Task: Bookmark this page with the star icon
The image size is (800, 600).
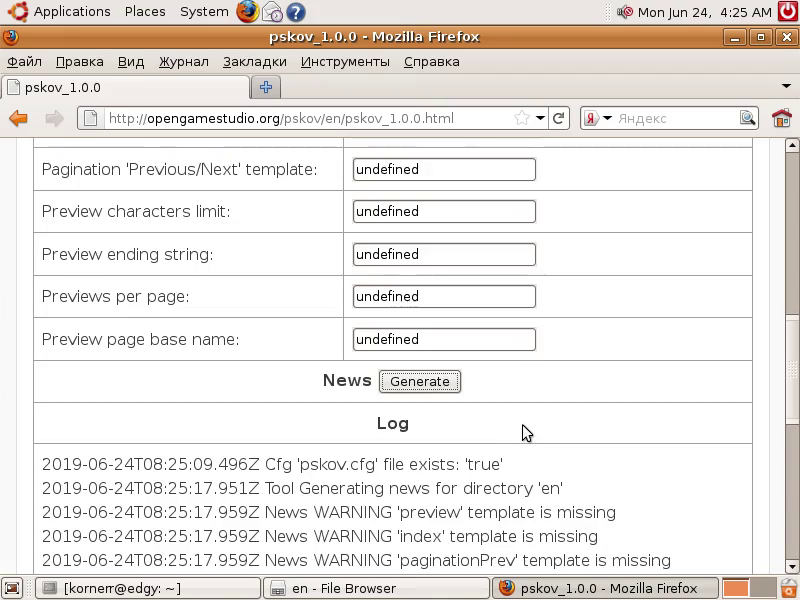Action: pos(521,118)
